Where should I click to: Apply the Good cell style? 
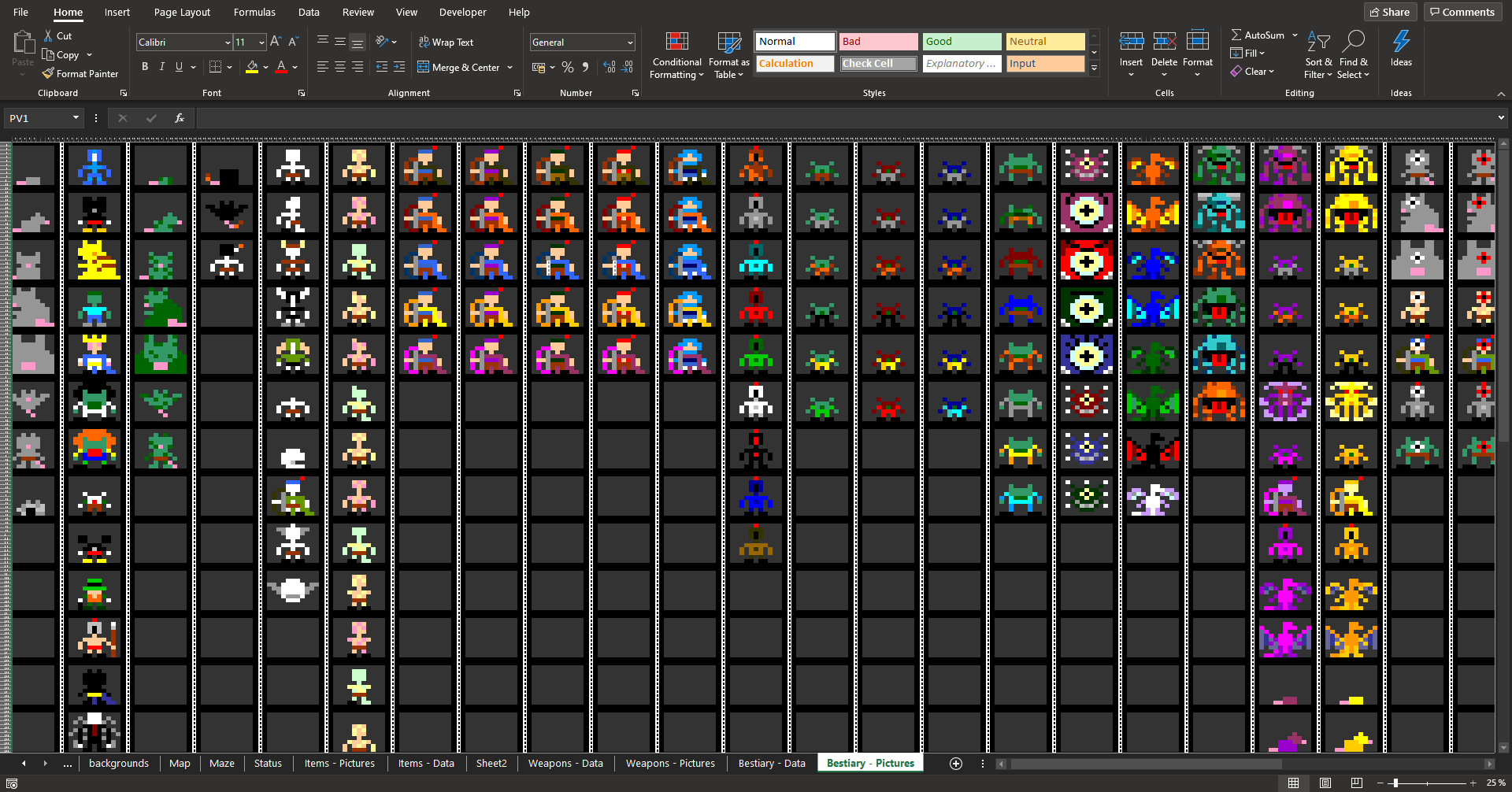[x=962, y=41]
